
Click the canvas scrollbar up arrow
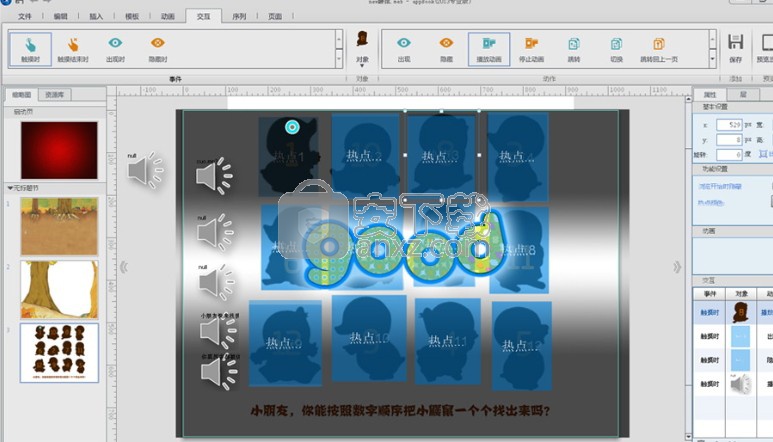click(688, 100)
